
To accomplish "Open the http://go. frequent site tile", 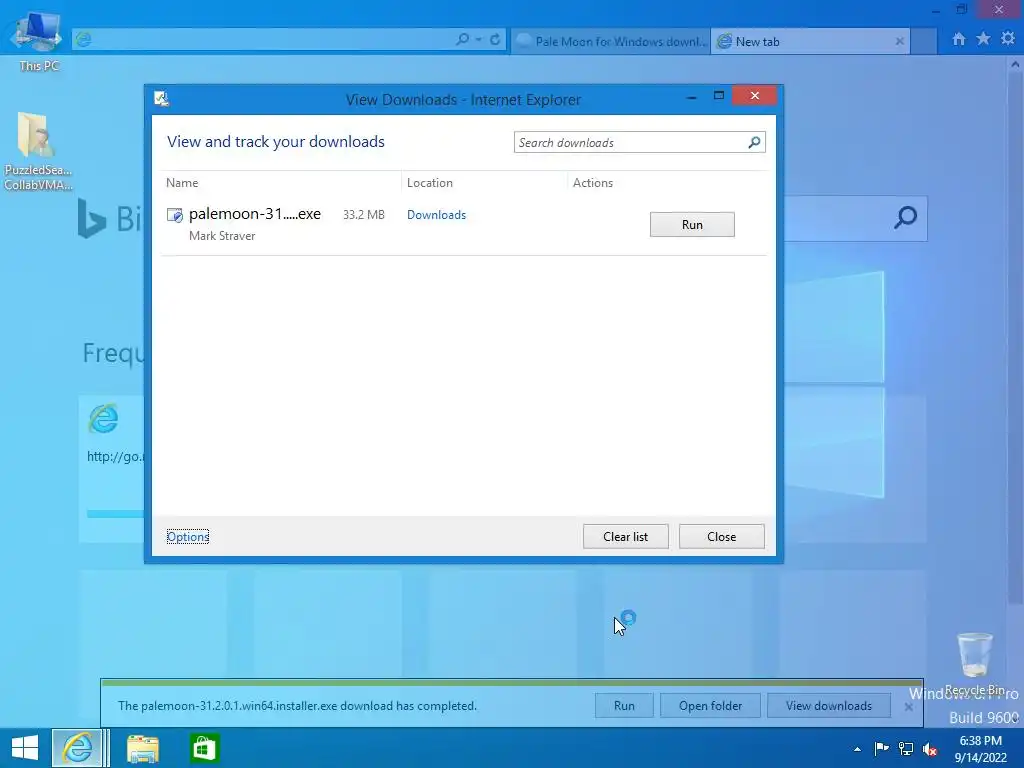I will [112, 469].
